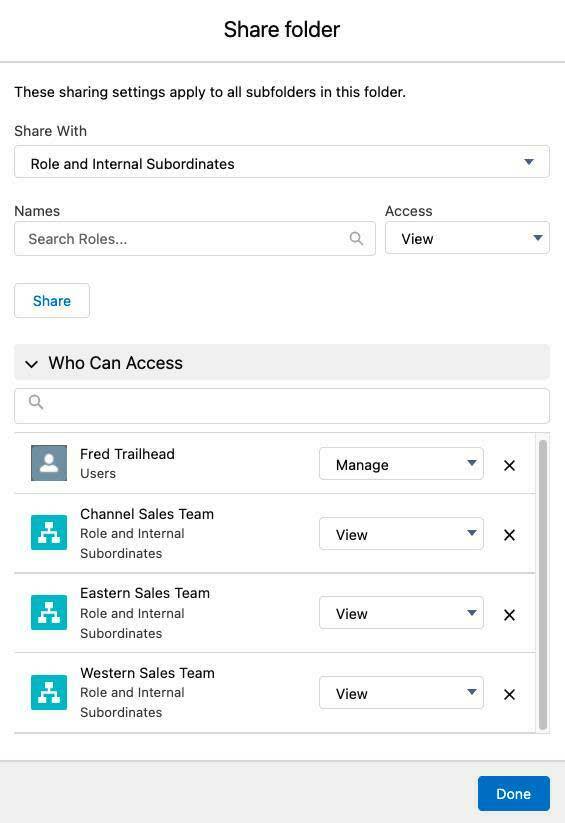Click the Share button

[x=52, y=301]
